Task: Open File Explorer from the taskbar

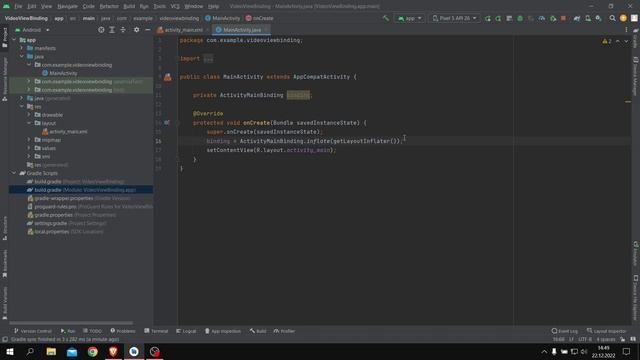Action: (51, 351)
